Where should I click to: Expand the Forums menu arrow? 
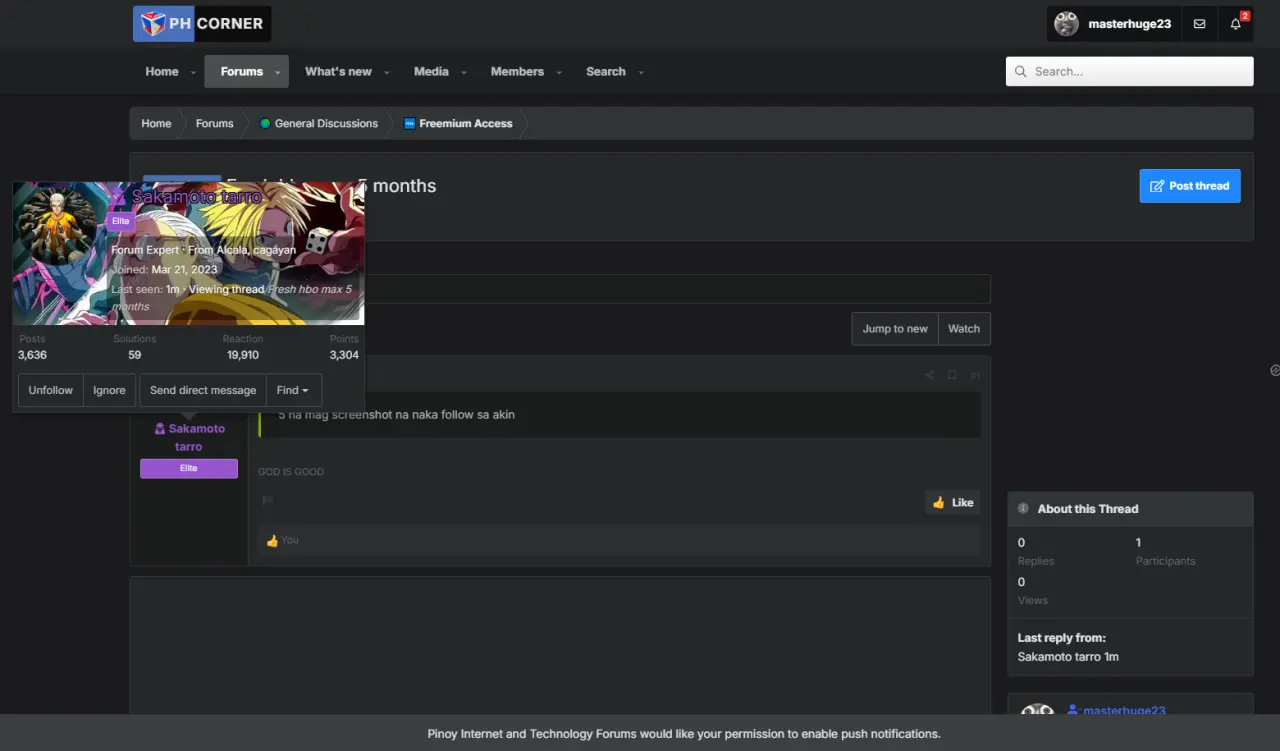(277, 72)
